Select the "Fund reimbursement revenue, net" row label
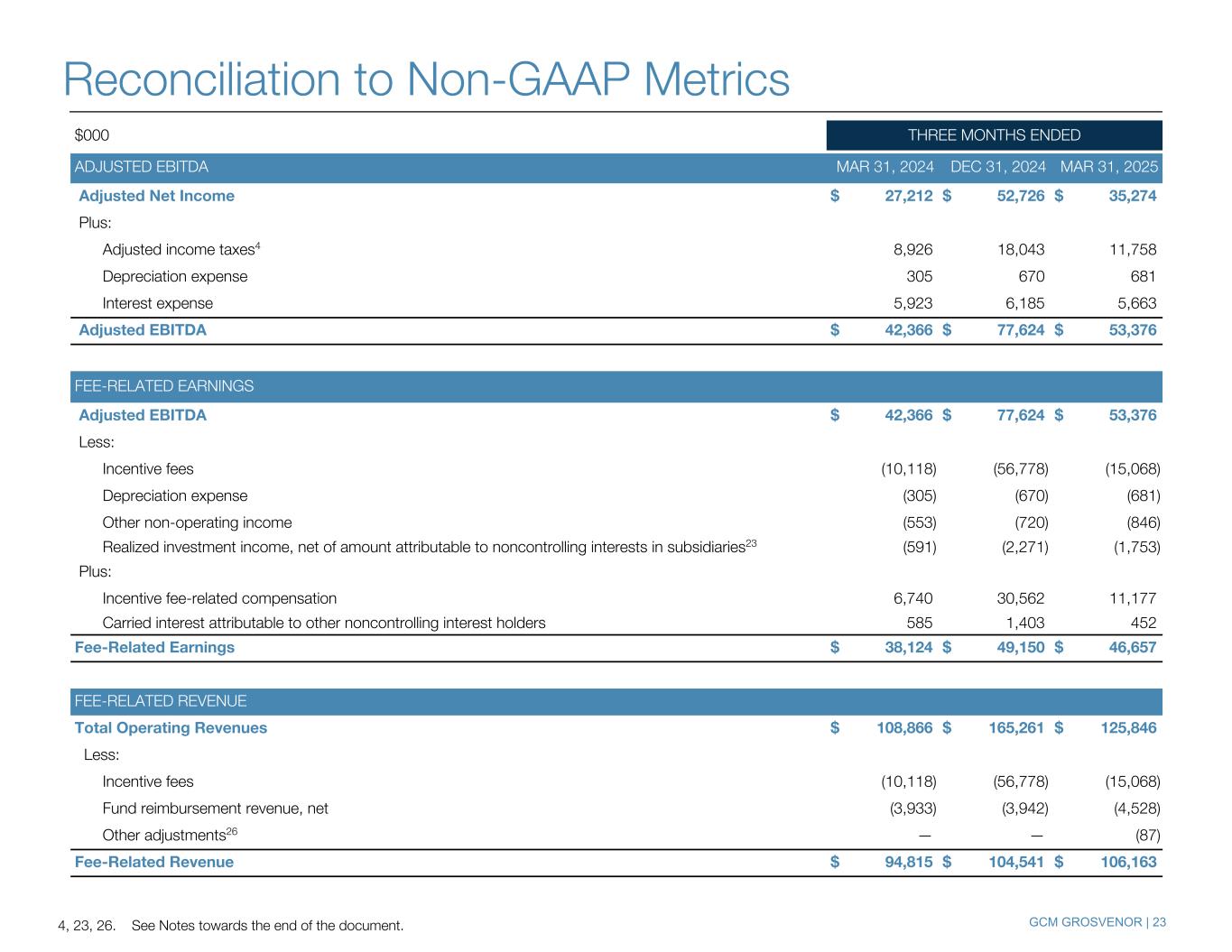Viewport: 1232px width, 952px height. 215,809
